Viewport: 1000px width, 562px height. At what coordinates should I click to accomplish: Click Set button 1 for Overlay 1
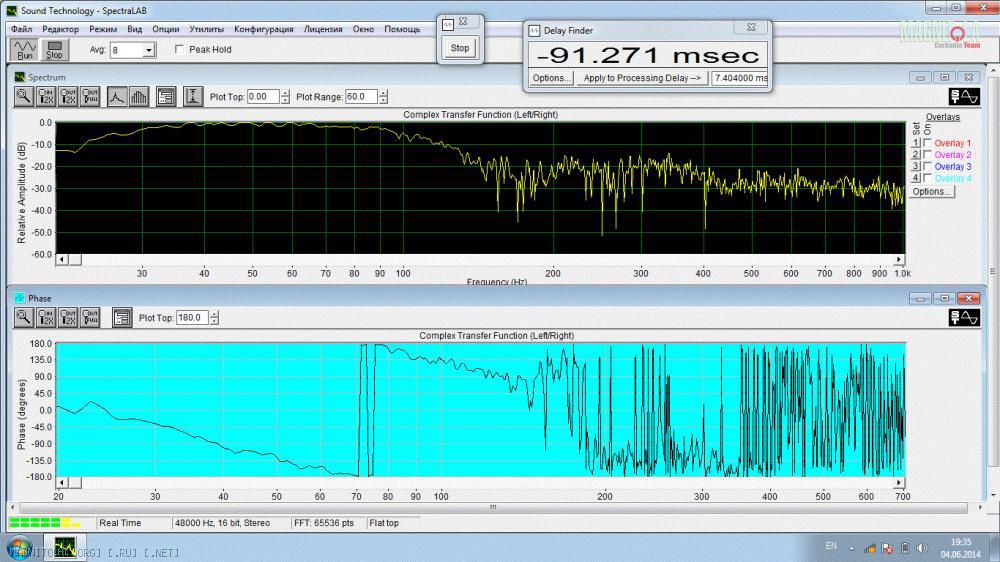[916, 143]
